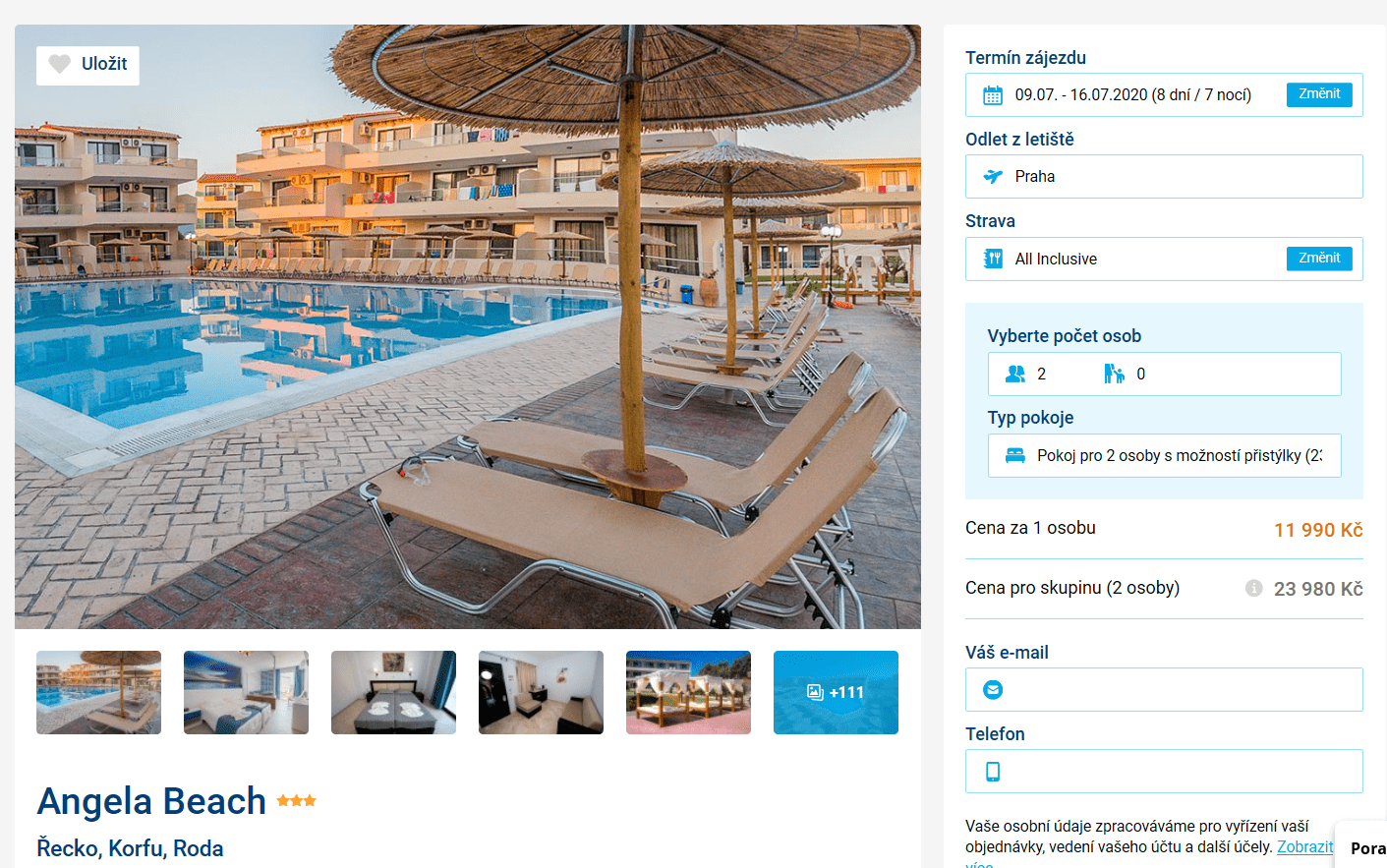Click the cutlery icon beside All Inclusive

click(x=993, y=259)
